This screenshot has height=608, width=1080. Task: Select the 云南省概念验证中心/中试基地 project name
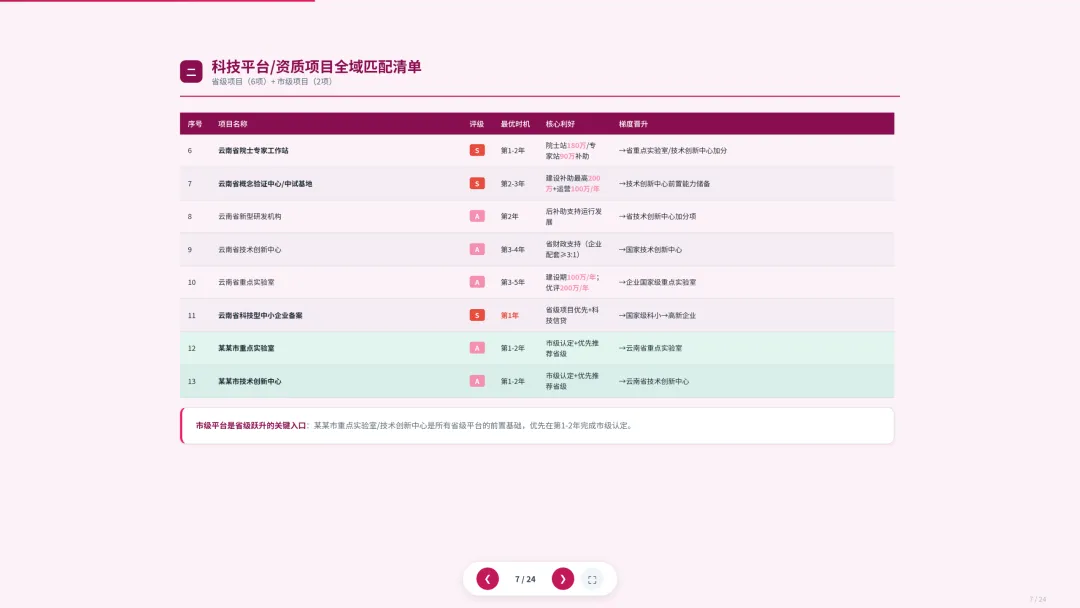(265, 184)
